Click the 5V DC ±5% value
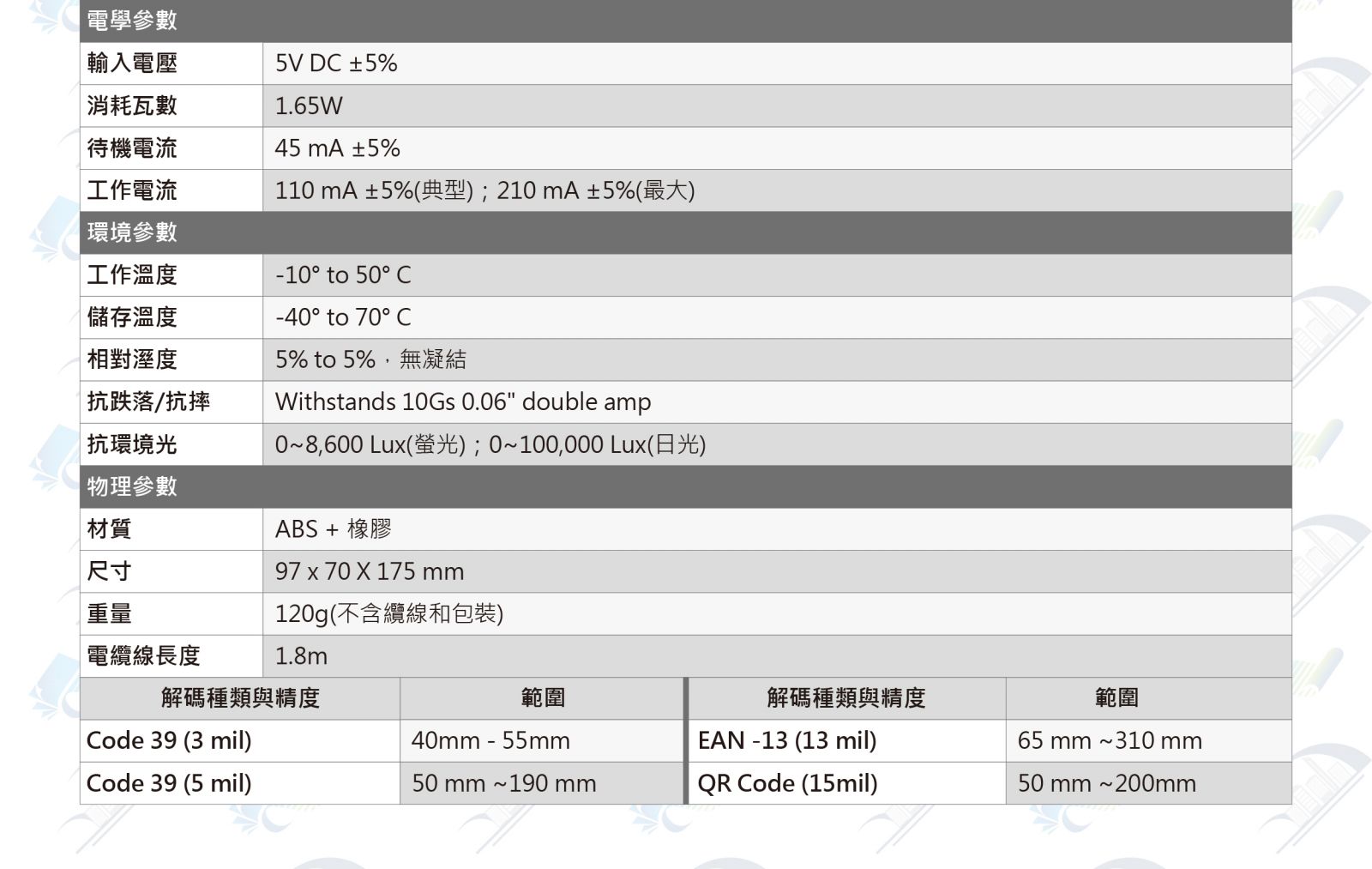Screen dimensions: 1372x869 click(336, 63)
